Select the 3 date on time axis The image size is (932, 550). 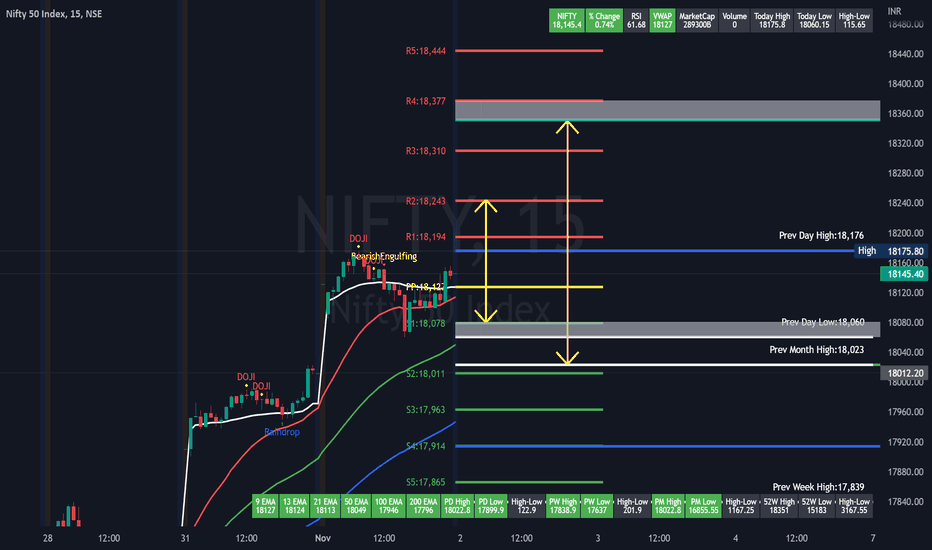pyautogui.click(x=598, y=538)
